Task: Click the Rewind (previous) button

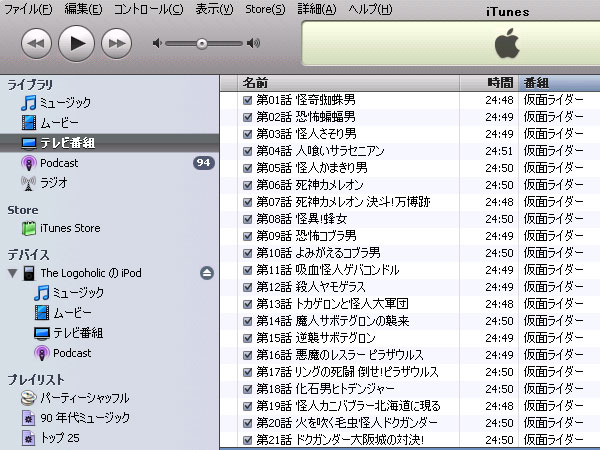Action: click(36, 43)
